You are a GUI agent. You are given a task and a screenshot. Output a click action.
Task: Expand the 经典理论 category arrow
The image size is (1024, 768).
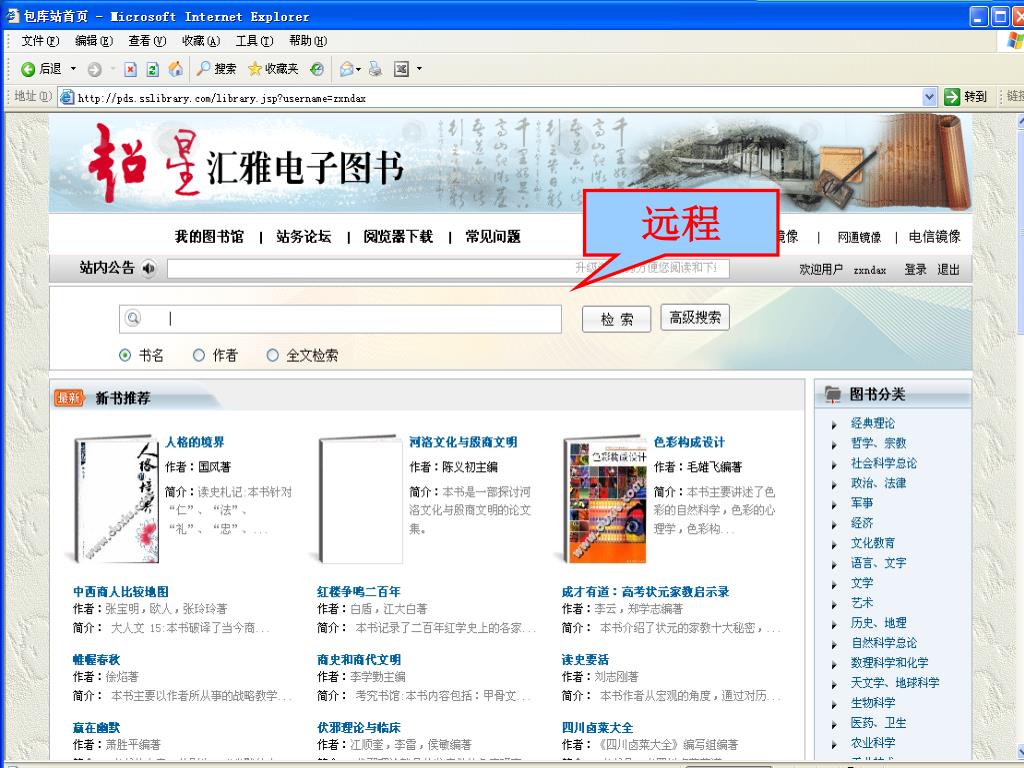coord(834,424)
